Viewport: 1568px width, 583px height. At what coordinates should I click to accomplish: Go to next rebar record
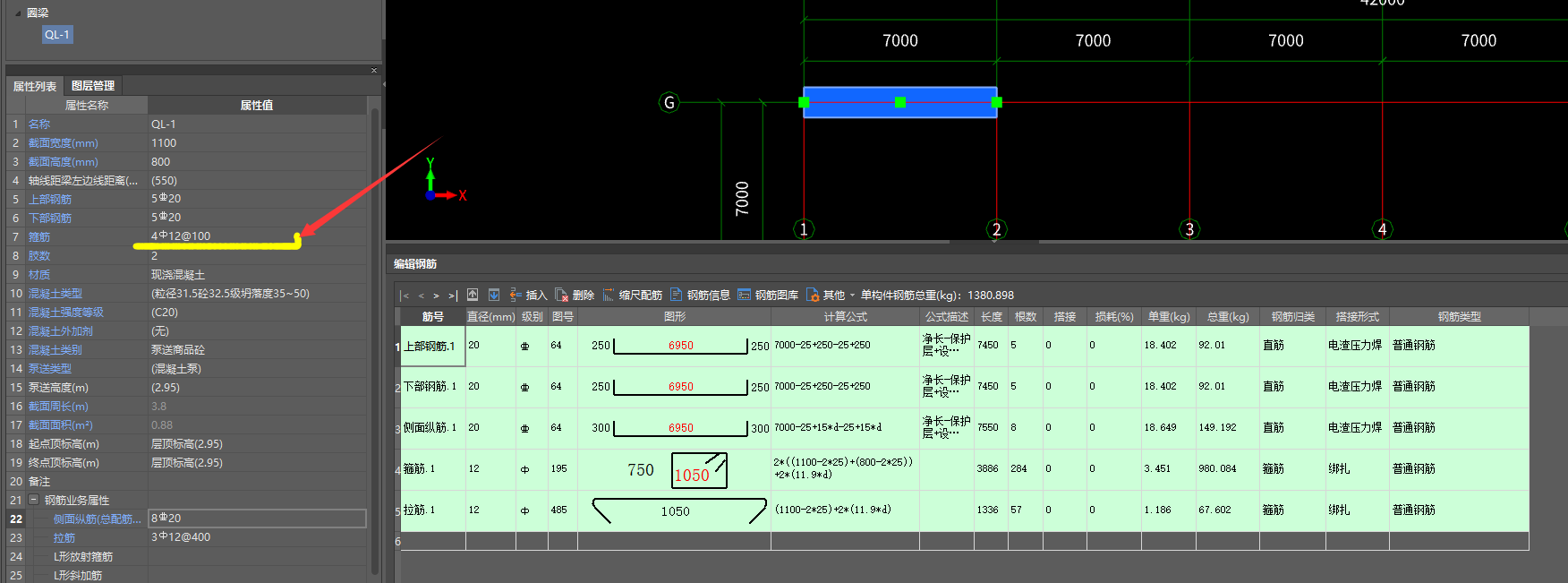[436, 296]
